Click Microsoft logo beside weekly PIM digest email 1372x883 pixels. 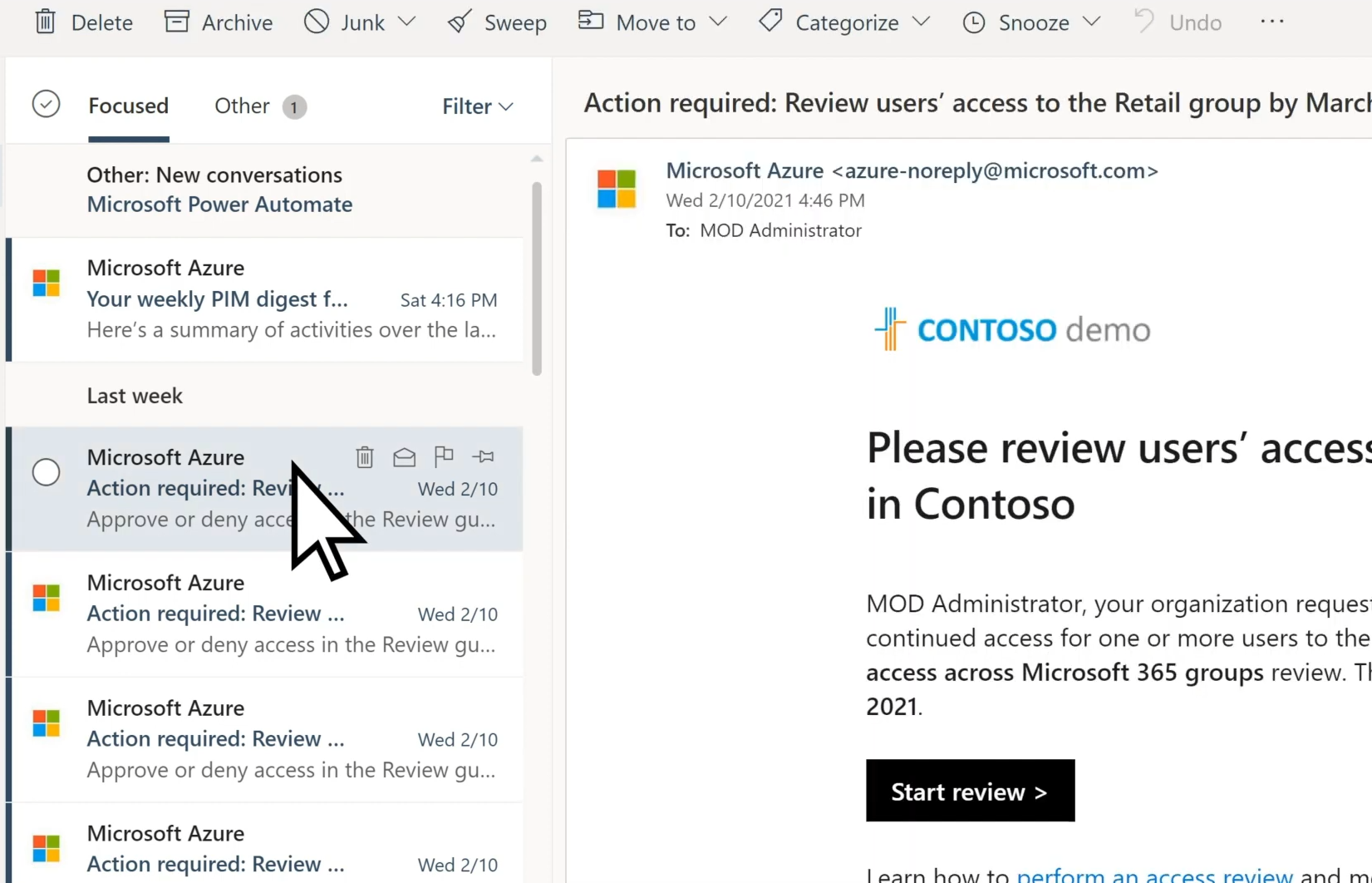(47, 283)
